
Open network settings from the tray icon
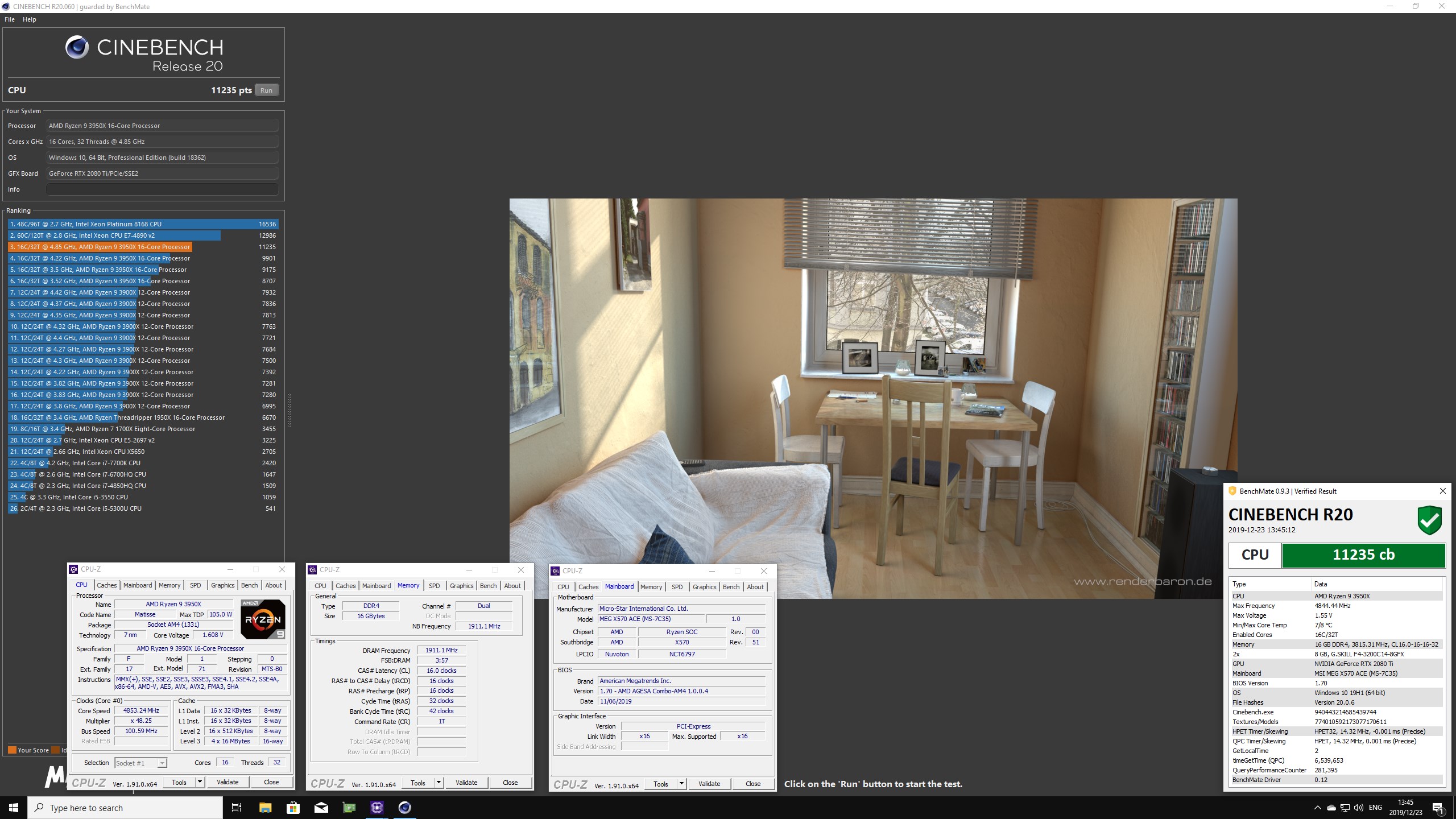click(x=1345, y=808)
